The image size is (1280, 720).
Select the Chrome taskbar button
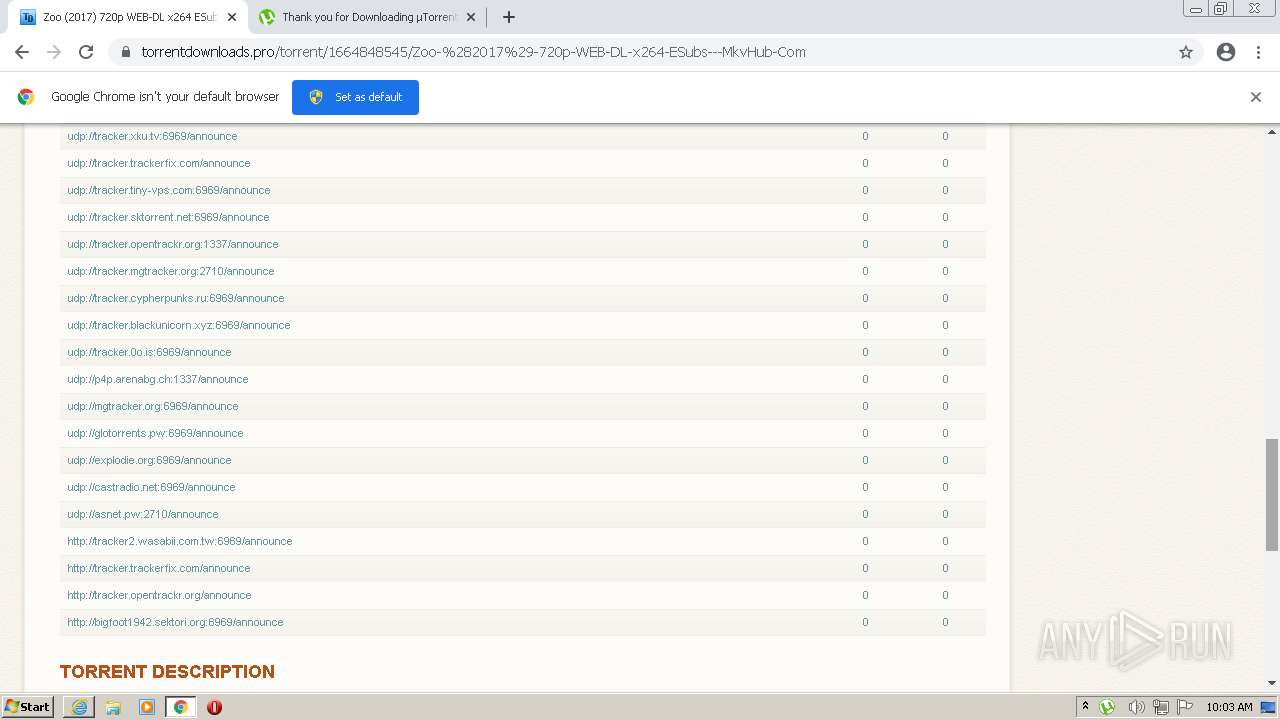[181, 707]
